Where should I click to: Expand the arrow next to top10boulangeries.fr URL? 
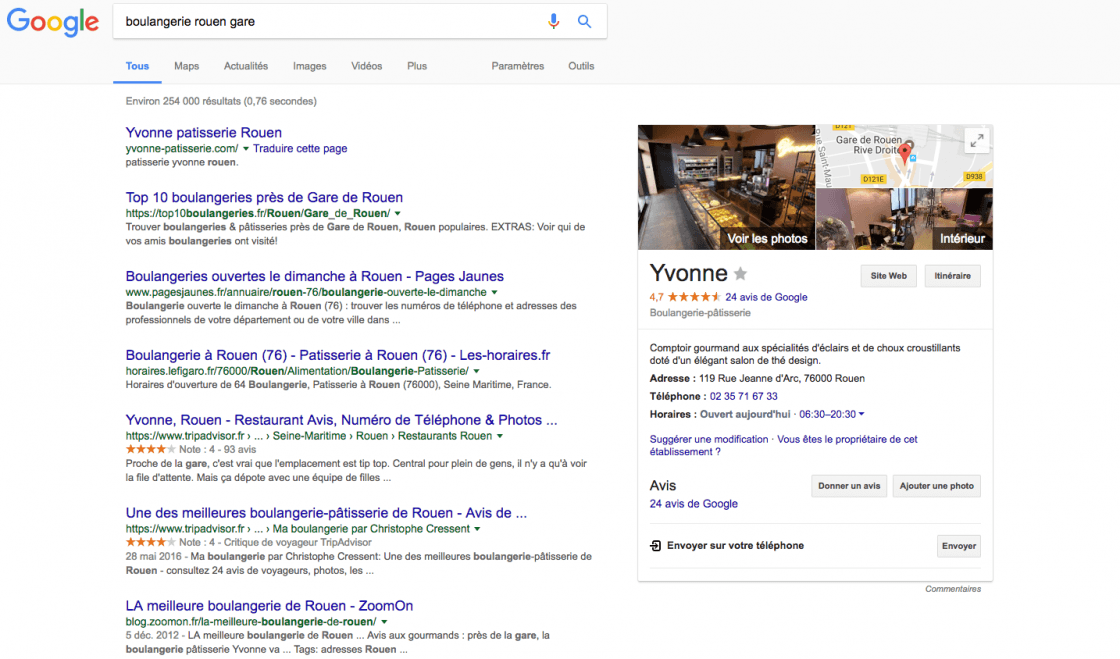398,213
